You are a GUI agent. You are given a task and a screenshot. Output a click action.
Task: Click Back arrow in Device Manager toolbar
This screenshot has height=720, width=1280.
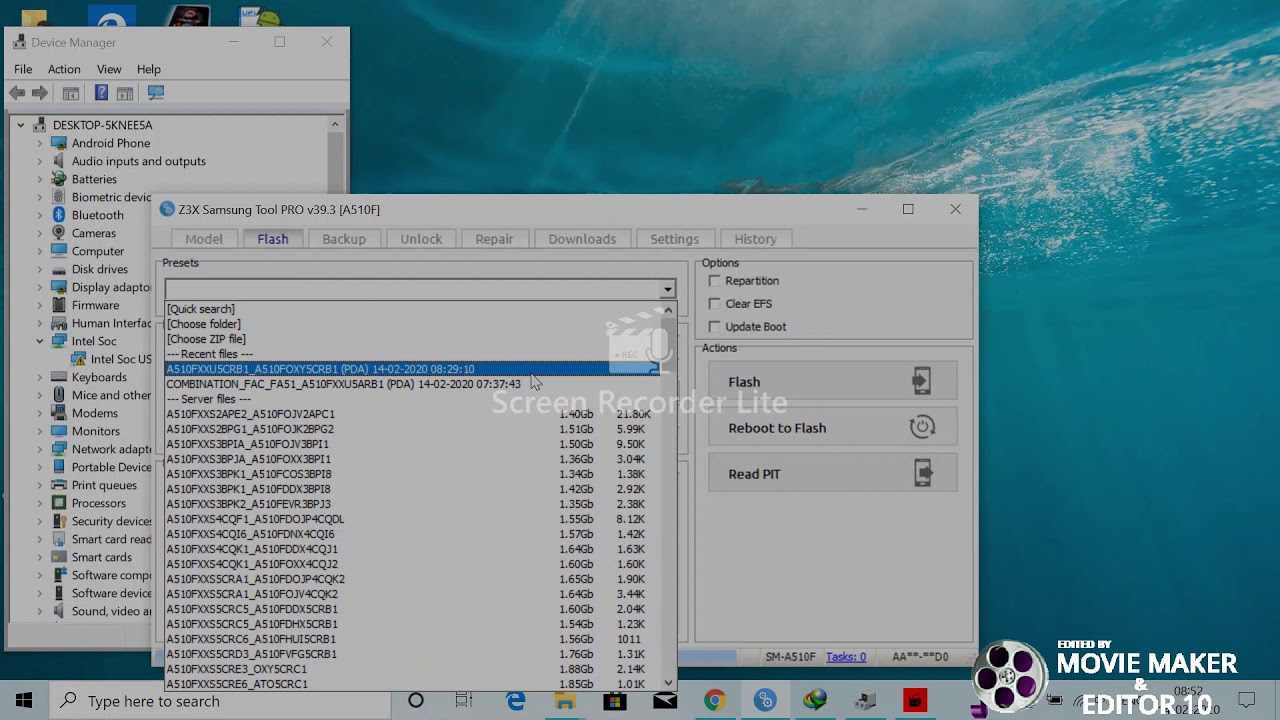pos(17,93)
